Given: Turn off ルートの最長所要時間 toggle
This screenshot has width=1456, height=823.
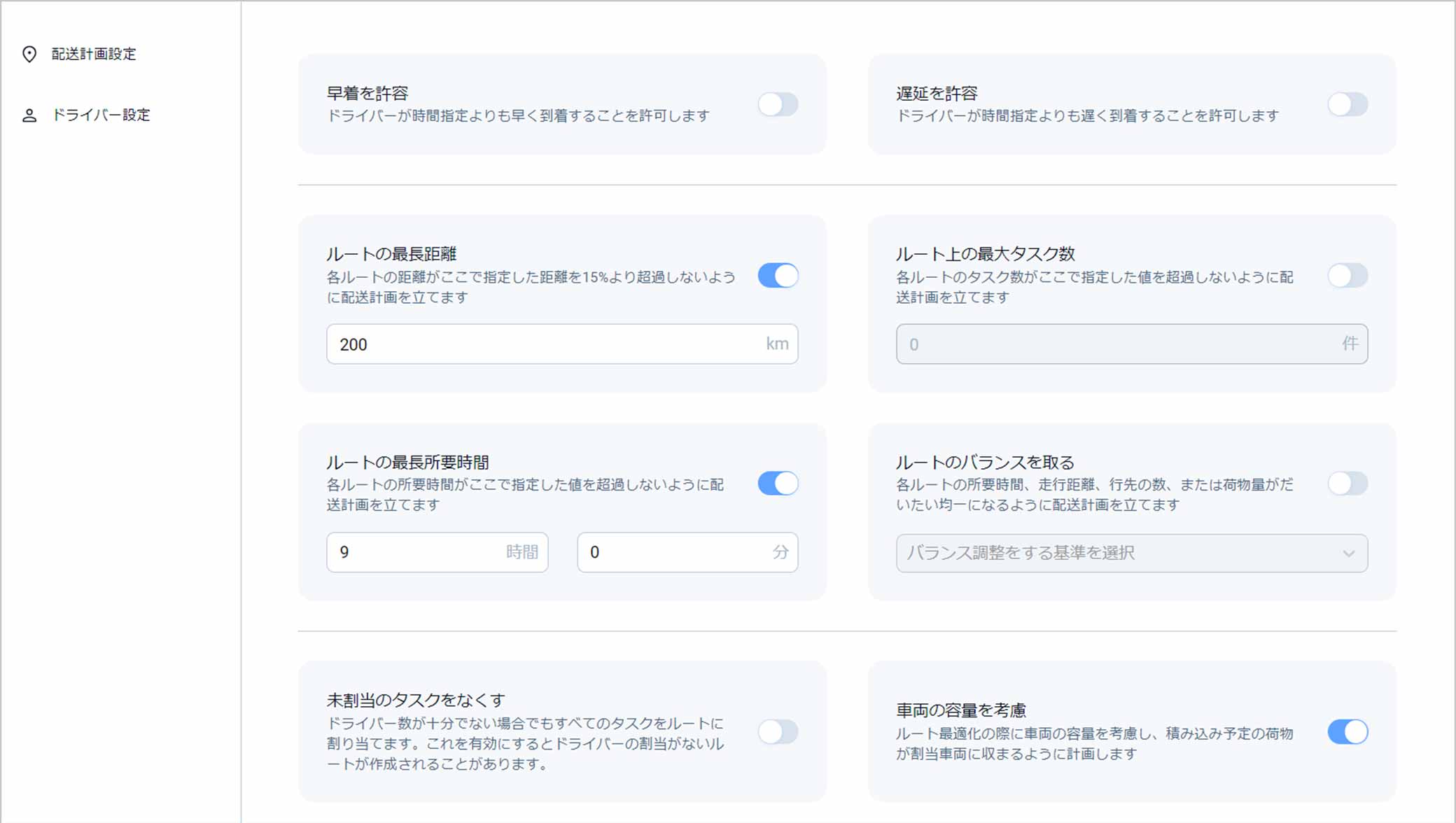Looking at the screenshot, I should pyautogui.click(x=778, y=484).
